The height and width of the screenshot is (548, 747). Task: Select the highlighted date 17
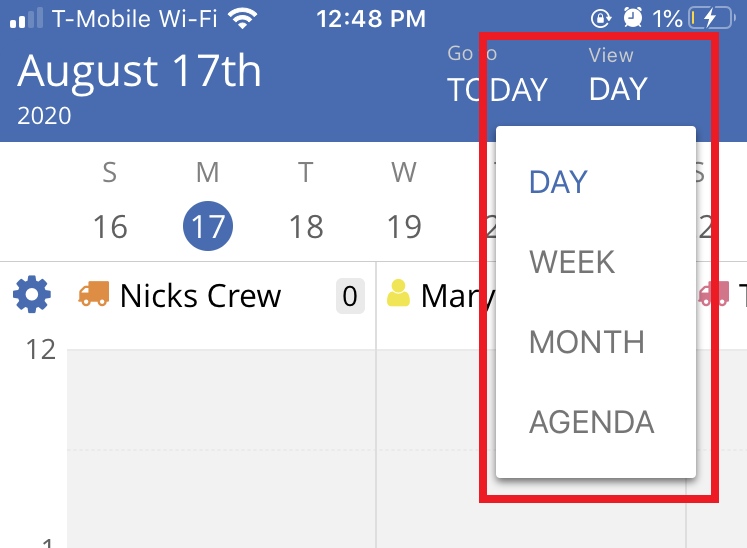point(208,227)
